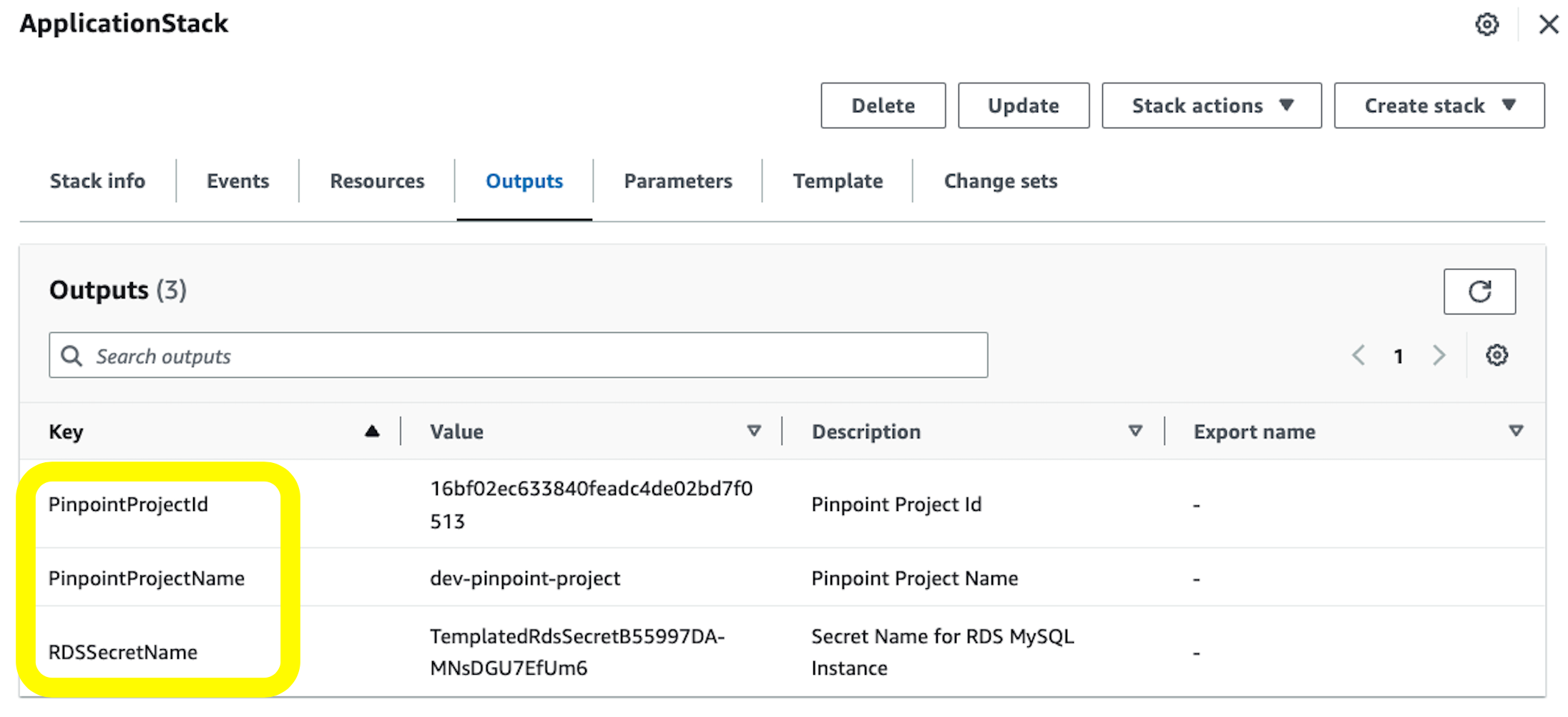Click the Update button
The image size is (1568, 717).
click(1024, 105)
